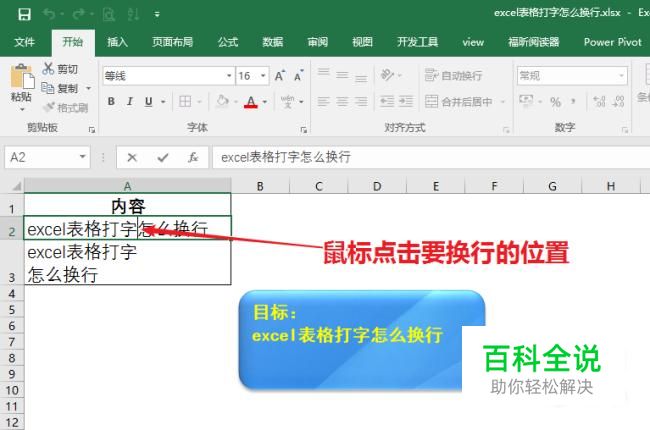The image size is (650, 430).
Task: Click the phonetic guide (wén) icon
Action: click(287, 101)
